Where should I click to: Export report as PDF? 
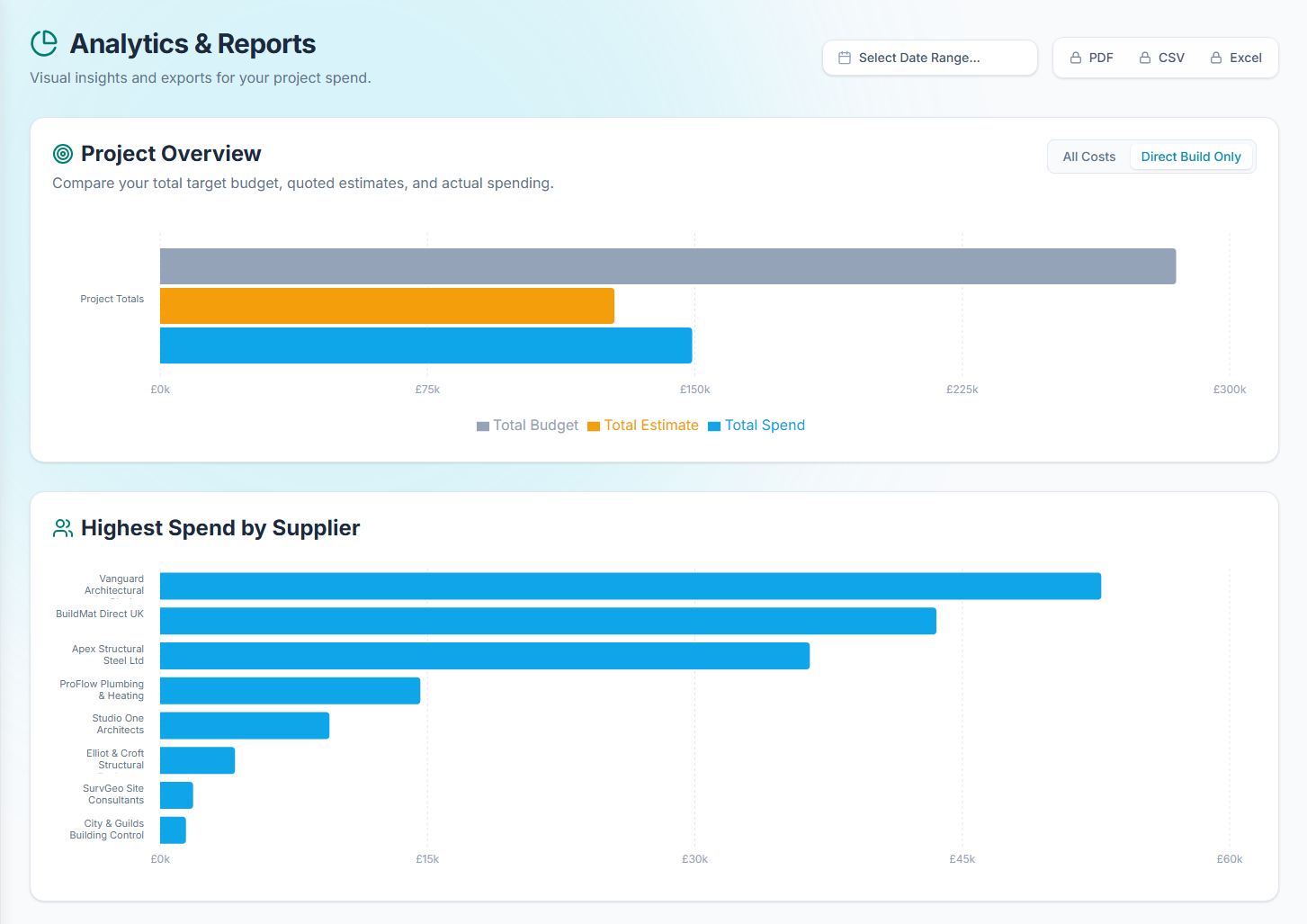[x=1091, y=58]
